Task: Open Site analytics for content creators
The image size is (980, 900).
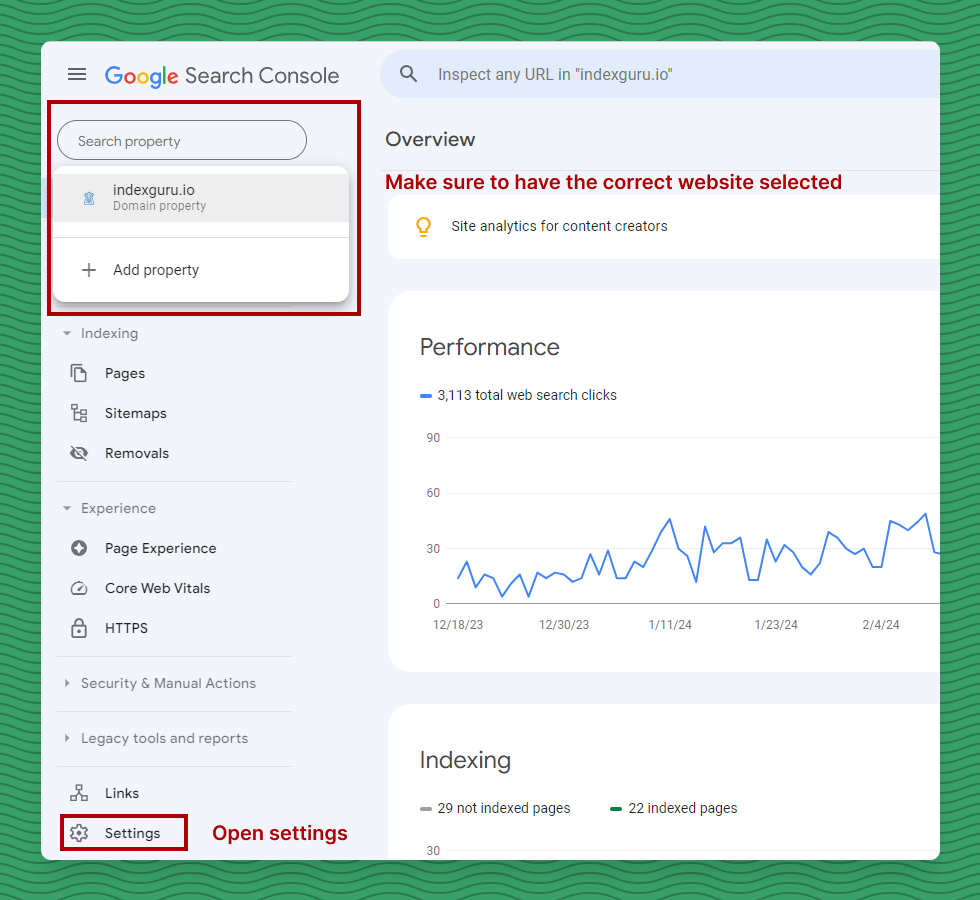Action: pos(559,227)
